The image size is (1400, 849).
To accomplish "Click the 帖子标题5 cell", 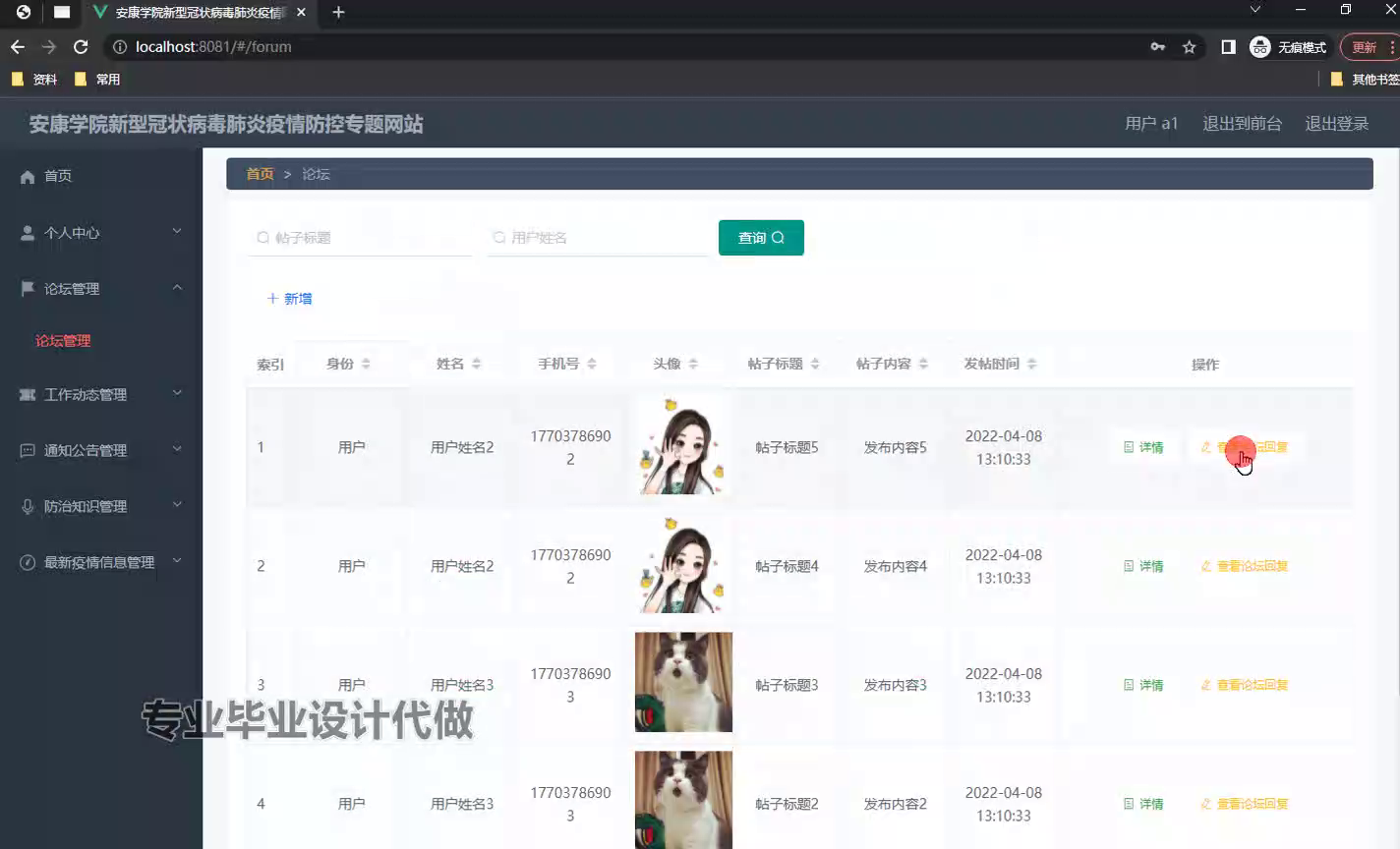I will pyautogui.click(x=787, y=447).
